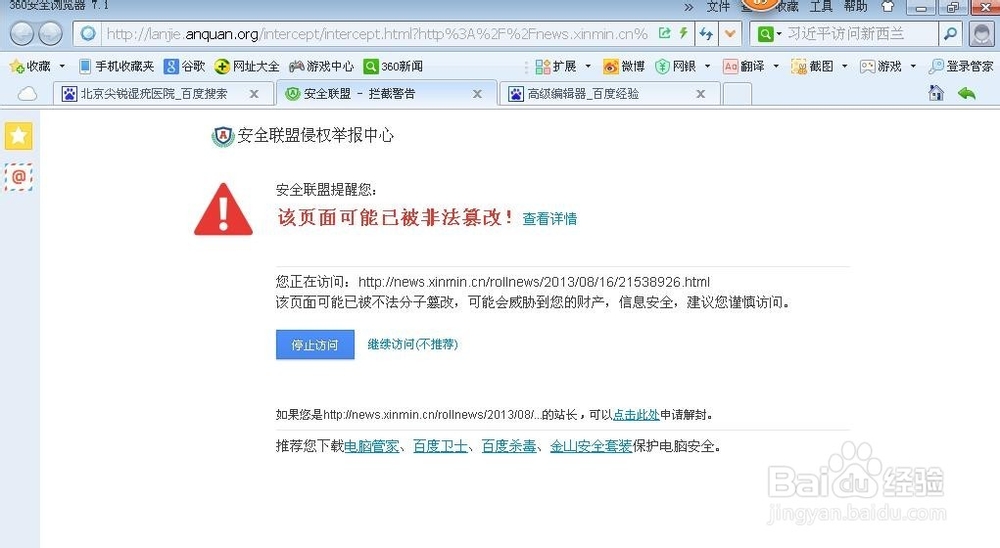Click the share icon in address bar
This screenshot has width=1000, height=548.
click(x=665, y=33)
